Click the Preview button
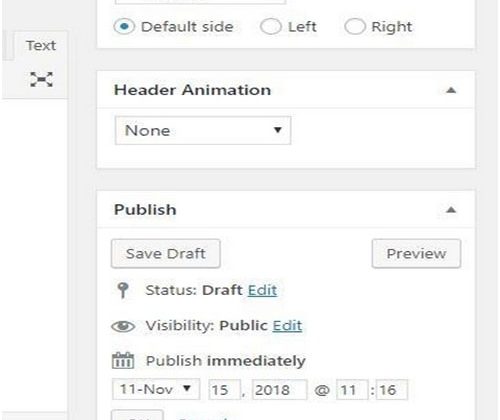This screenshot has width=500, height=420. tap(416, 254)
